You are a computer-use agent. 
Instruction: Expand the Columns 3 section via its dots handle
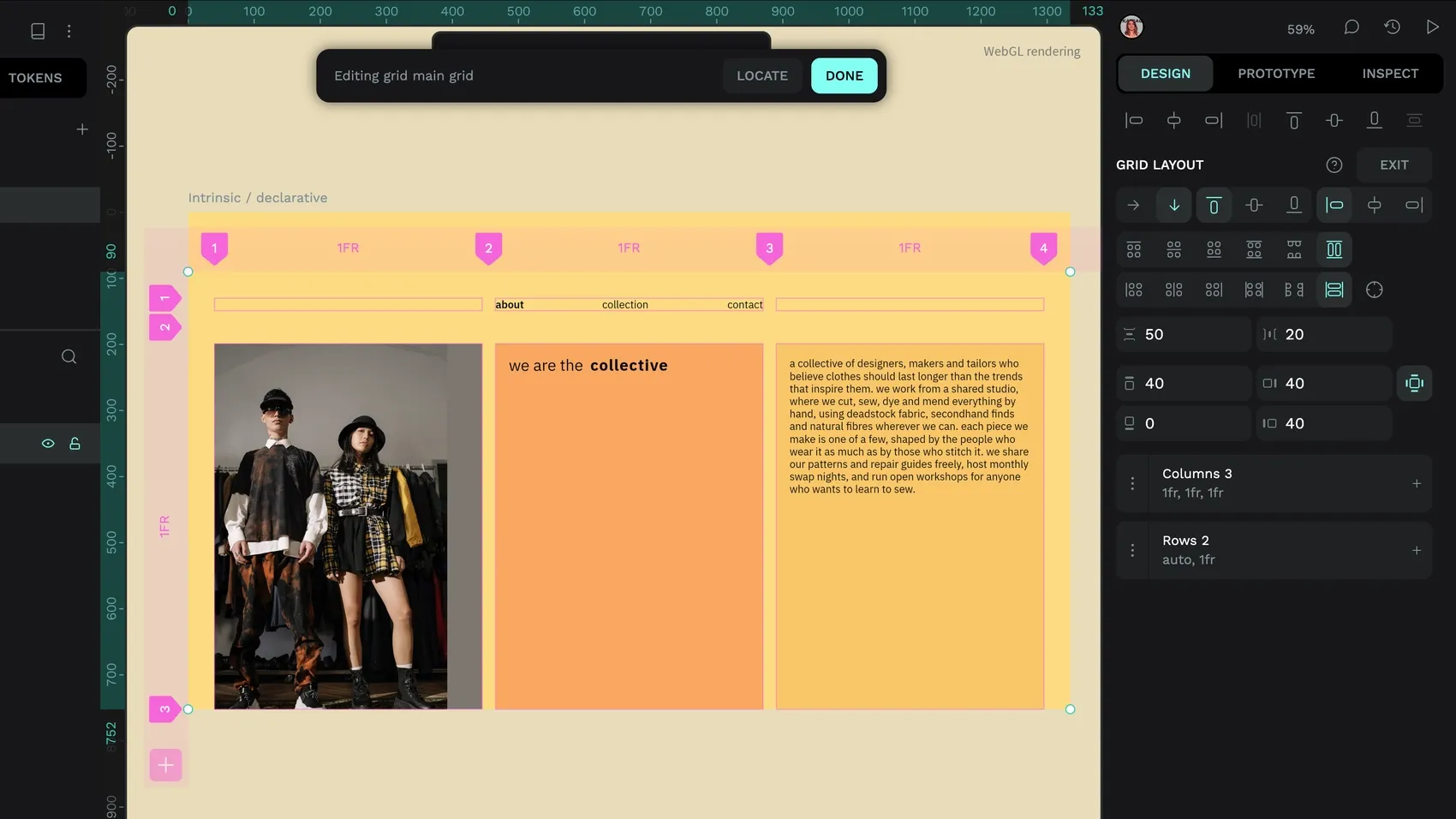click(1132, 483)
